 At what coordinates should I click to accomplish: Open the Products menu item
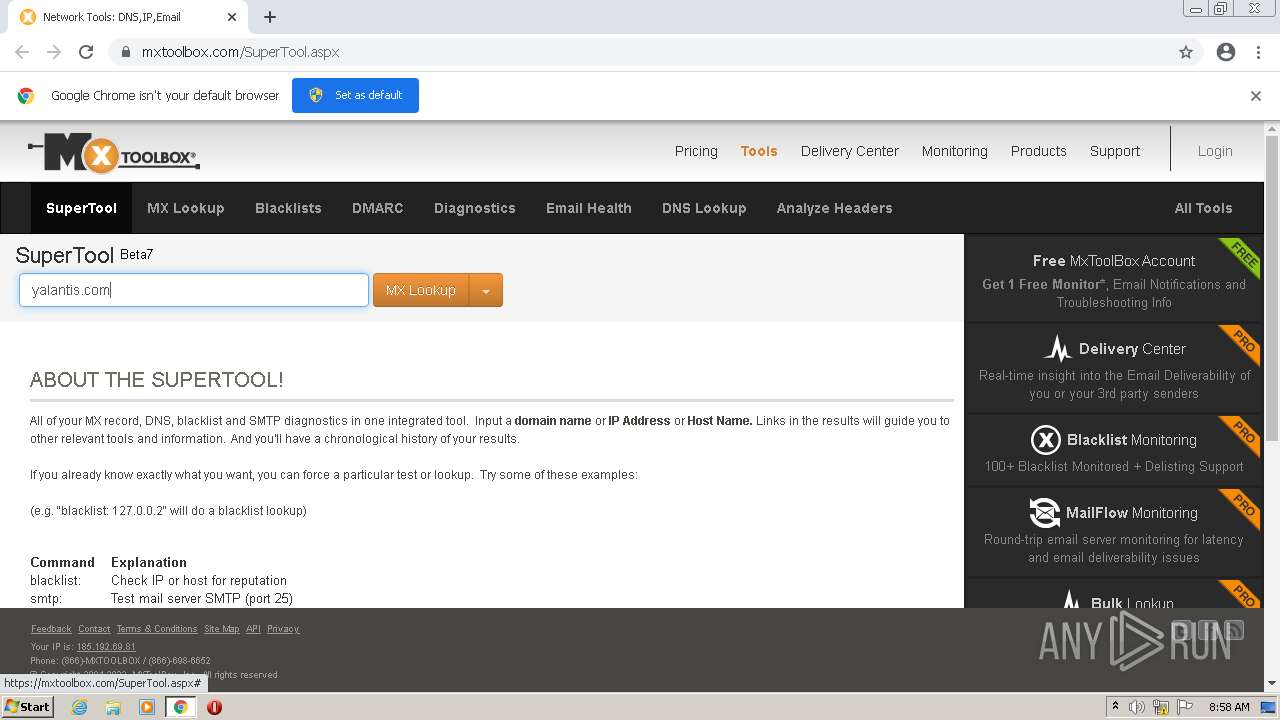[x=1039, y=151]
